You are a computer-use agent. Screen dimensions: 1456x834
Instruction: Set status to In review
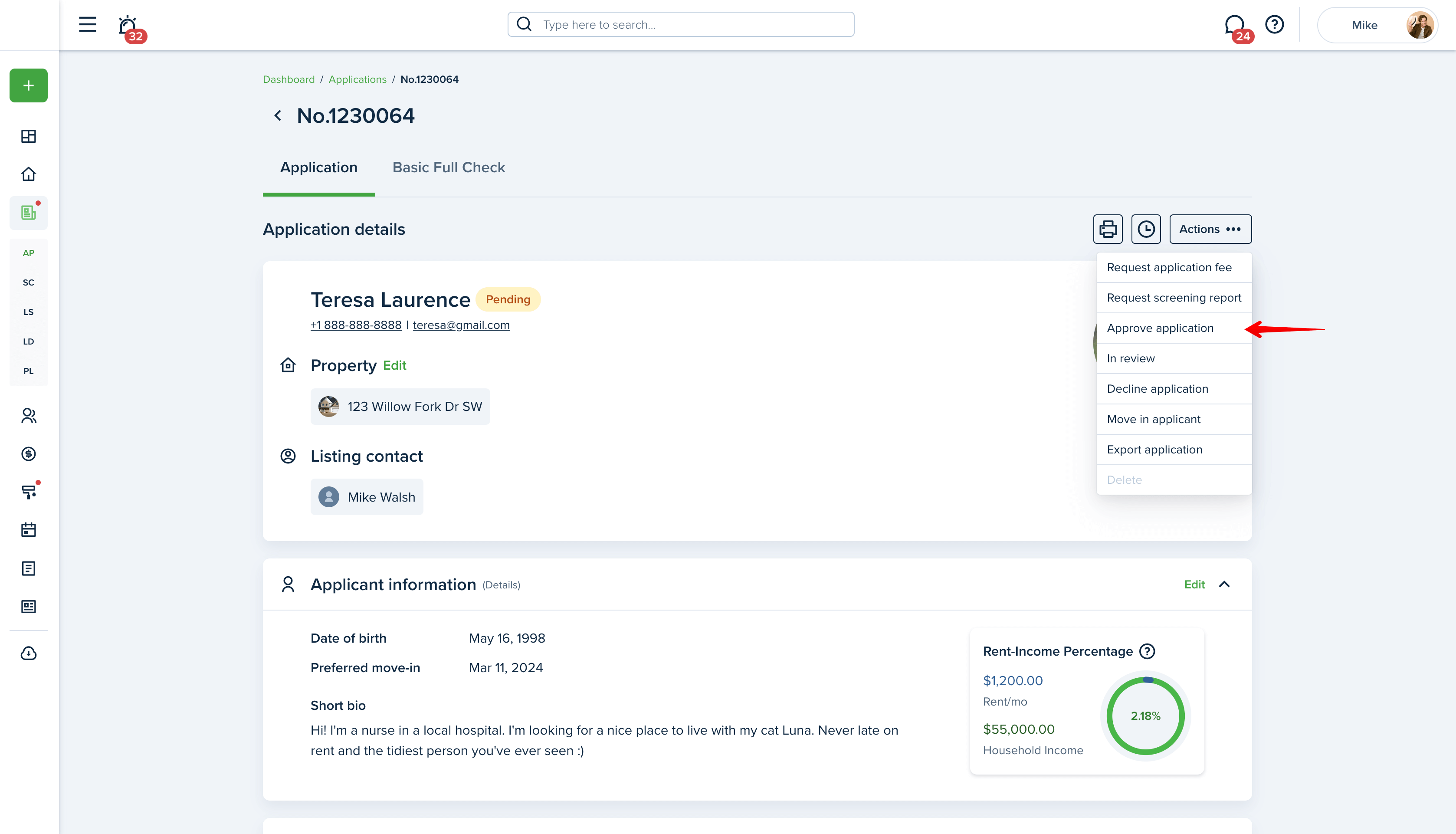(x=1174, y=358)
